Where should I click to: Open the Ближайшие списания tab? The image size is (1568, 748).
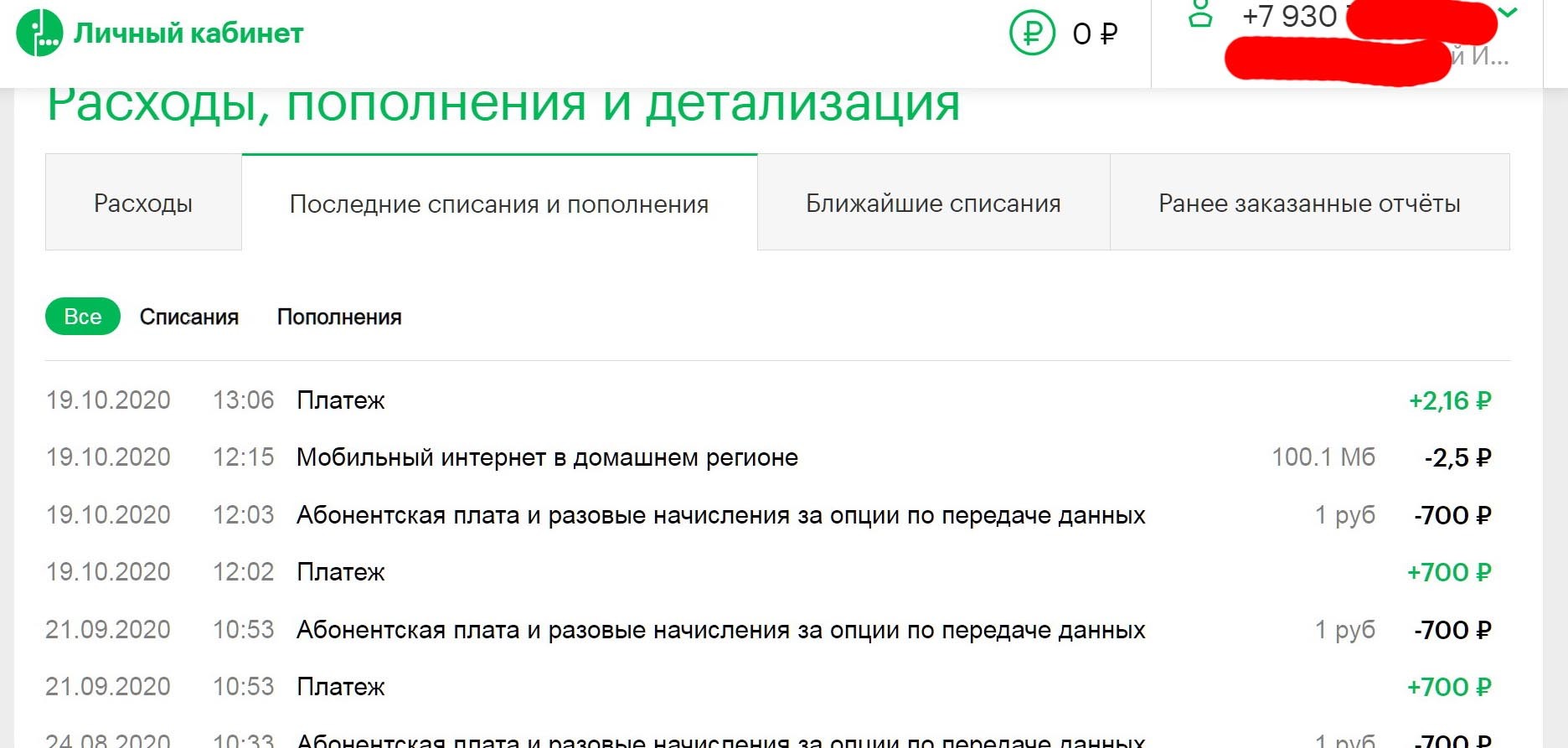(x=933, y=203)
